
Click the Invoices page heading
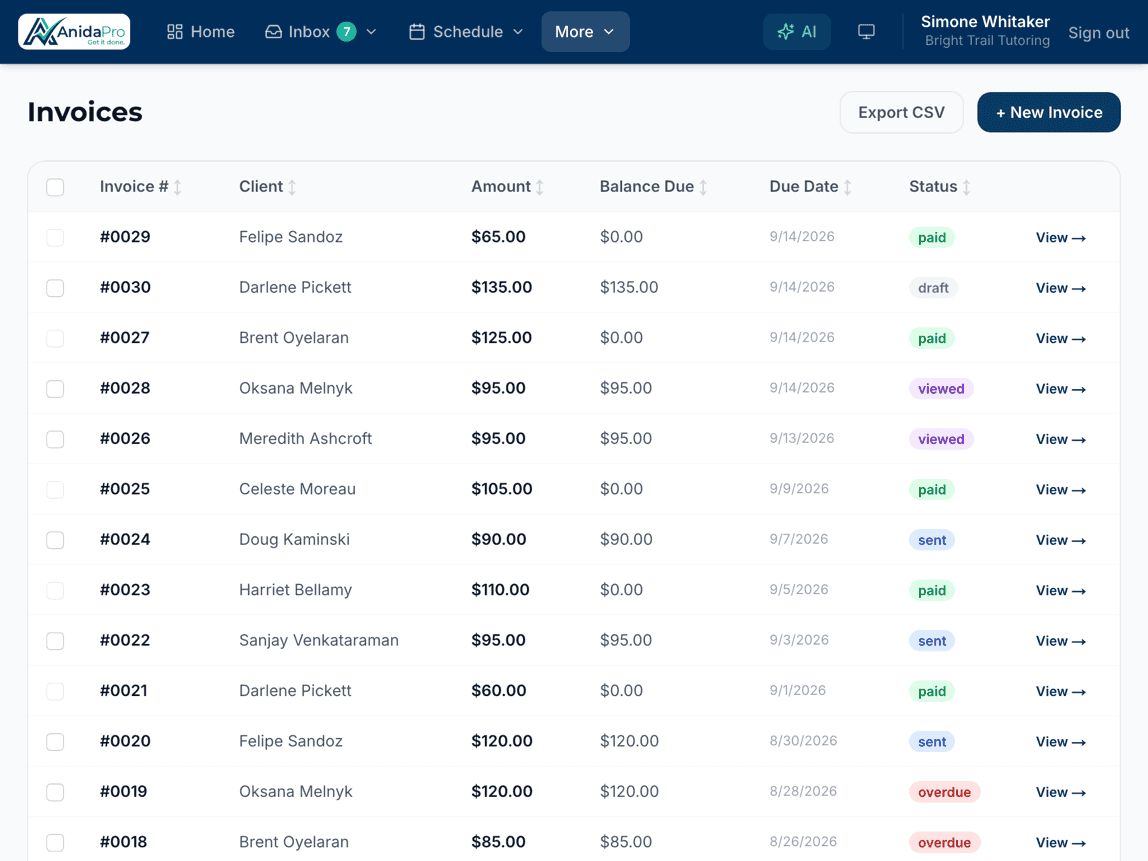(x=85, y=112)
